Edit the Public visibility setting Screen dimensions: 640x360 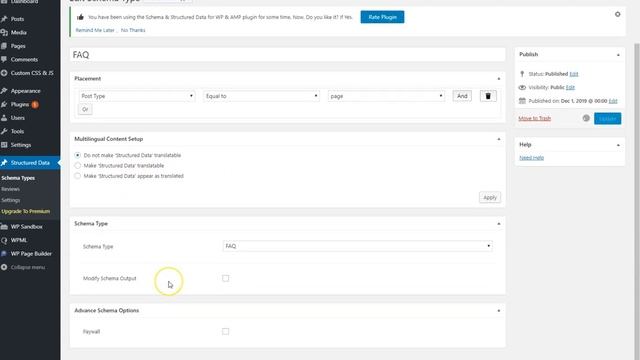pos(570,87)
